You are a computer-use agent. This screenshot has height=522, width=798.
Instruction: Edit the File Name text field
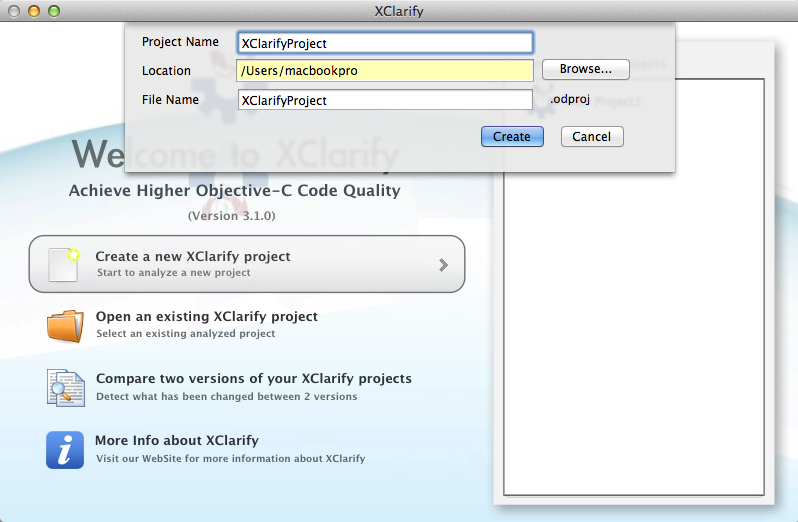[385, 100]
